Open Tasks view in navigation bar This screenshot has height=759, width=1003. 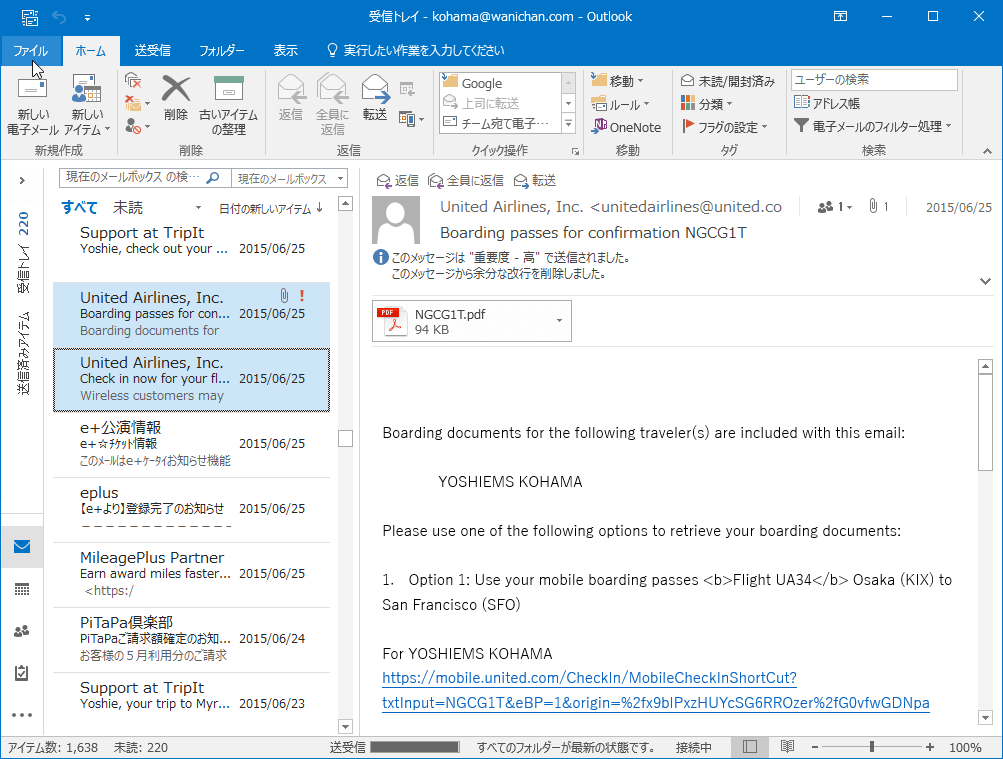[22, 673]
